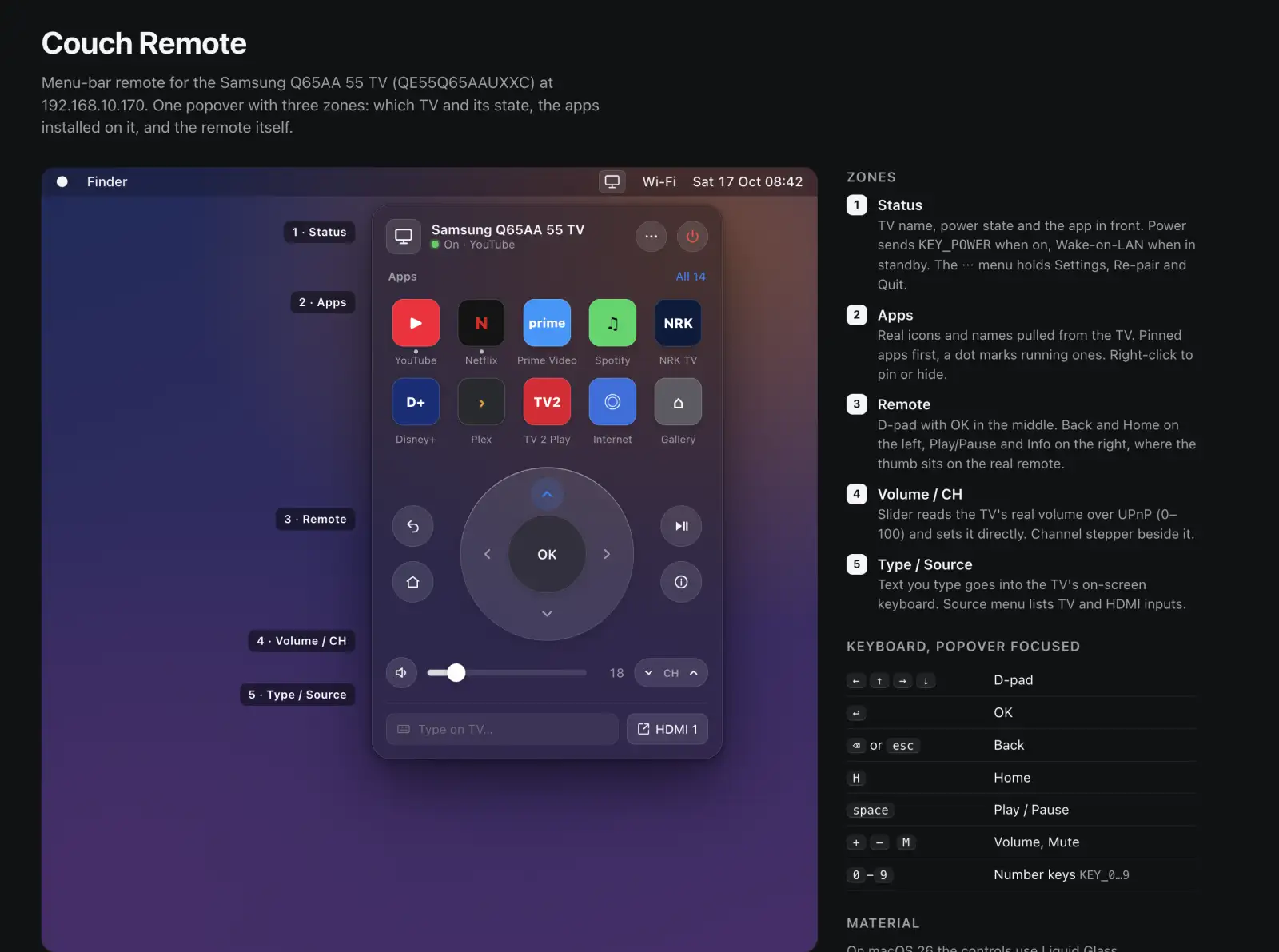Open the Netflix app
Screen dimensions: 1279x952
click(x=481, y=323)
